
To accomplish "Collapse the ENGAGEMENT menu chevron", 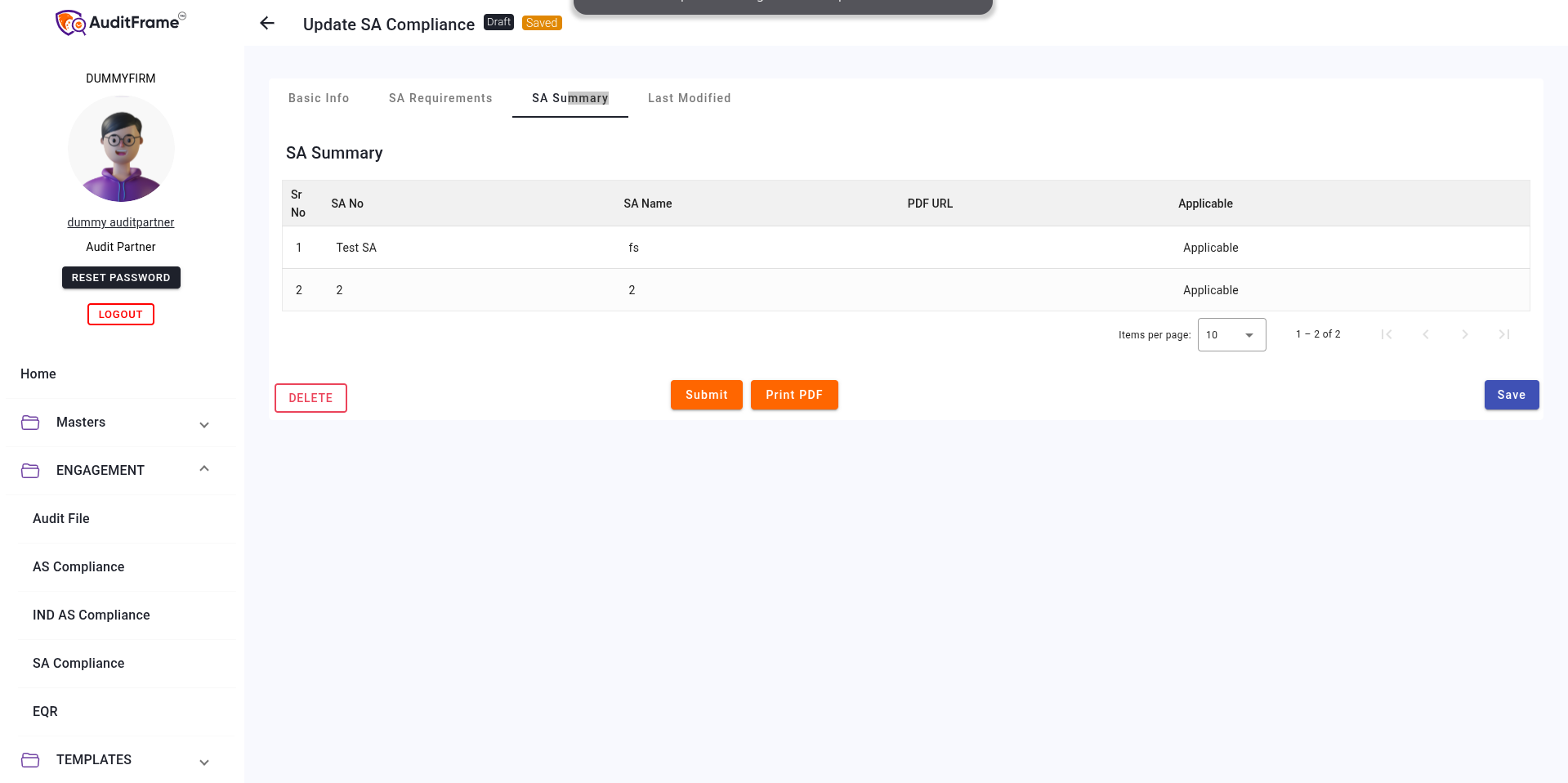I will click(204, 469).
